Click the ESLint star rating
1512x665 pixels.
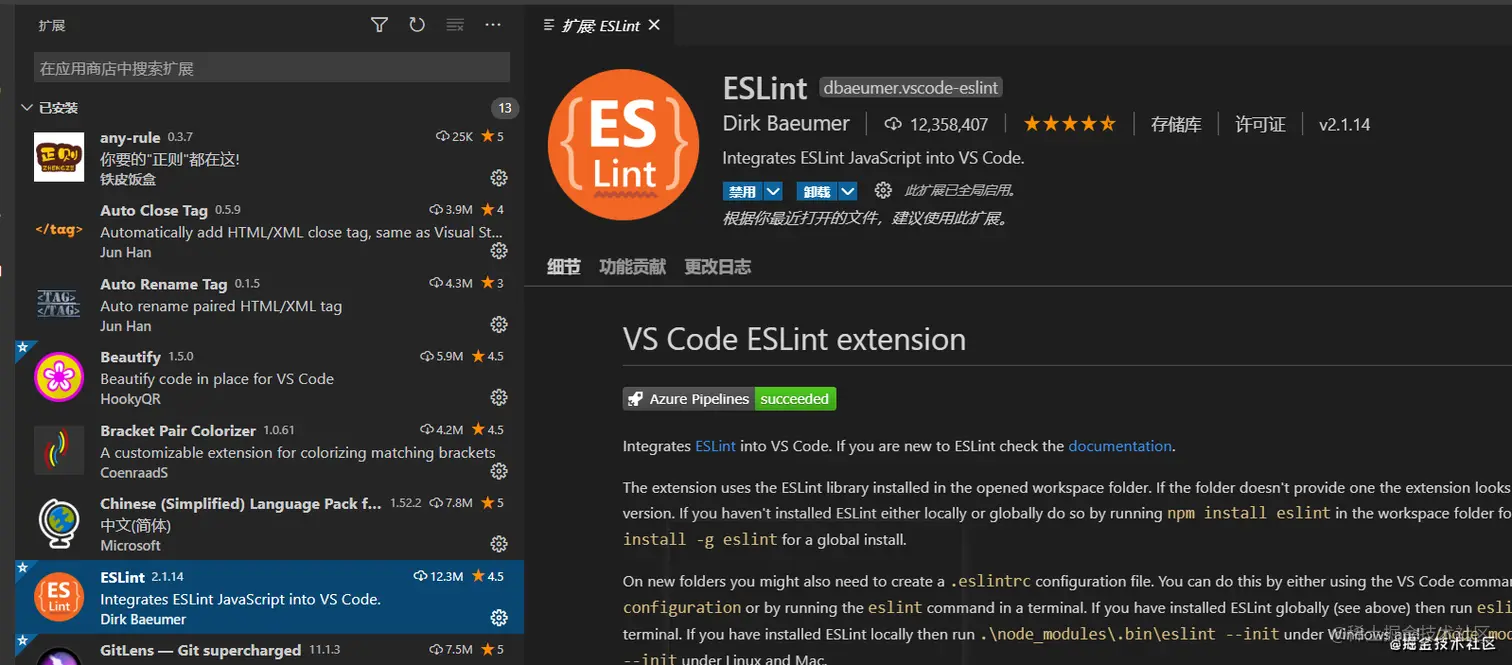pos(1069,124)
